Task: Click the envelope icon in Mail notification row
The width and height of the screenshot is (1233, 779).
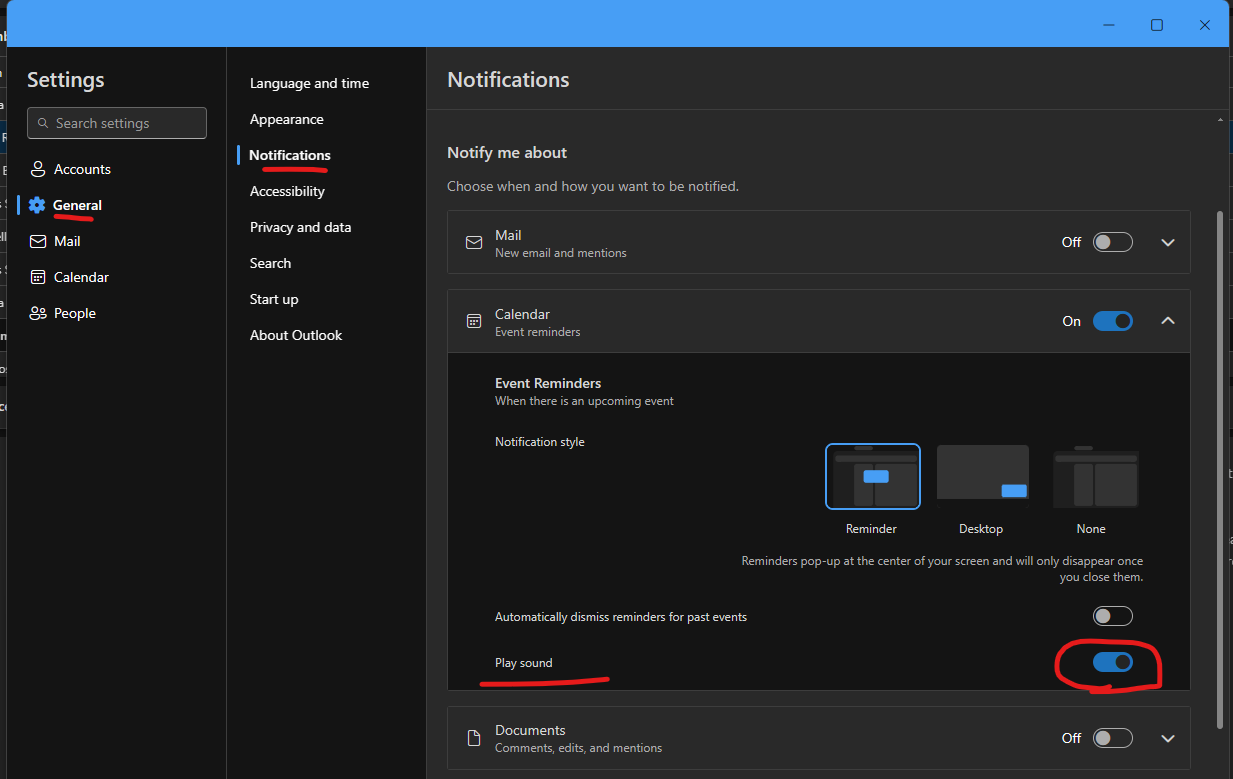Action: (474, 243)
